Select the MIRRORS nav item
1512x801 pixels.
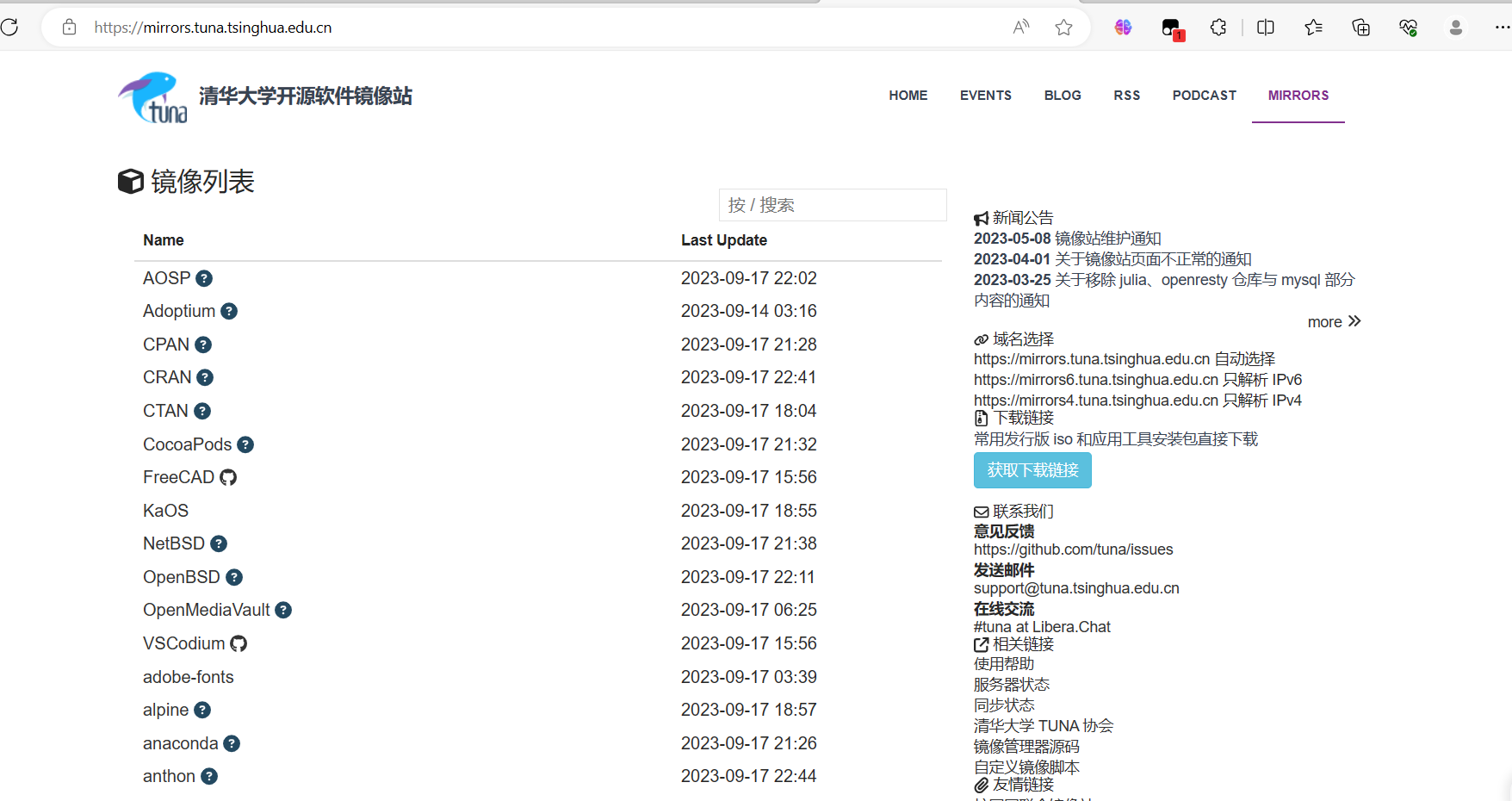1298,96
